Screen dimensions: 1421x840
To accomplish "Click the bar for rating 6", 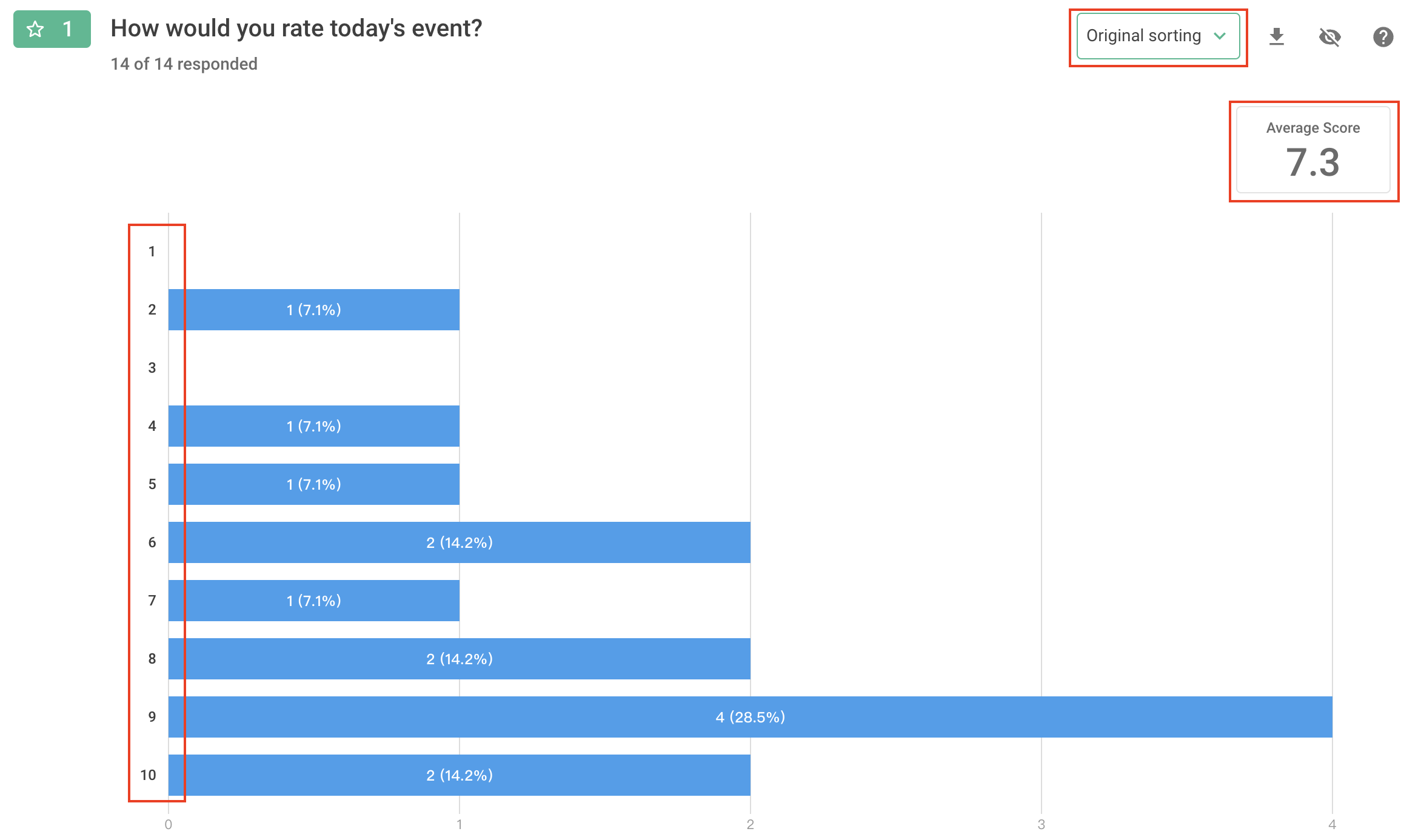I will [x=459, y=542].
